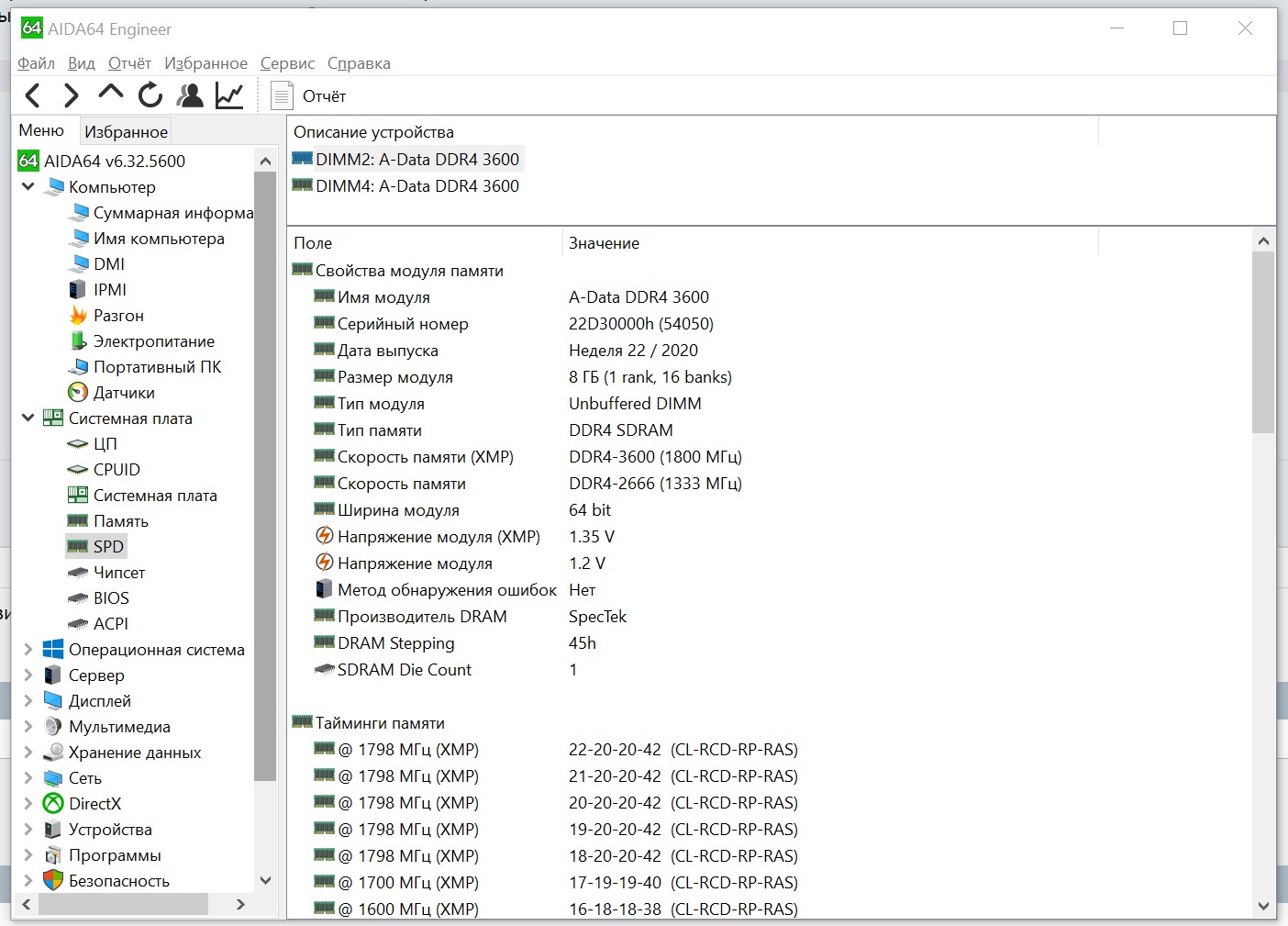Click the sidebar scroll right arrow
The width and height of the screenshot is (1288, 926).
[x=240, y=904]
